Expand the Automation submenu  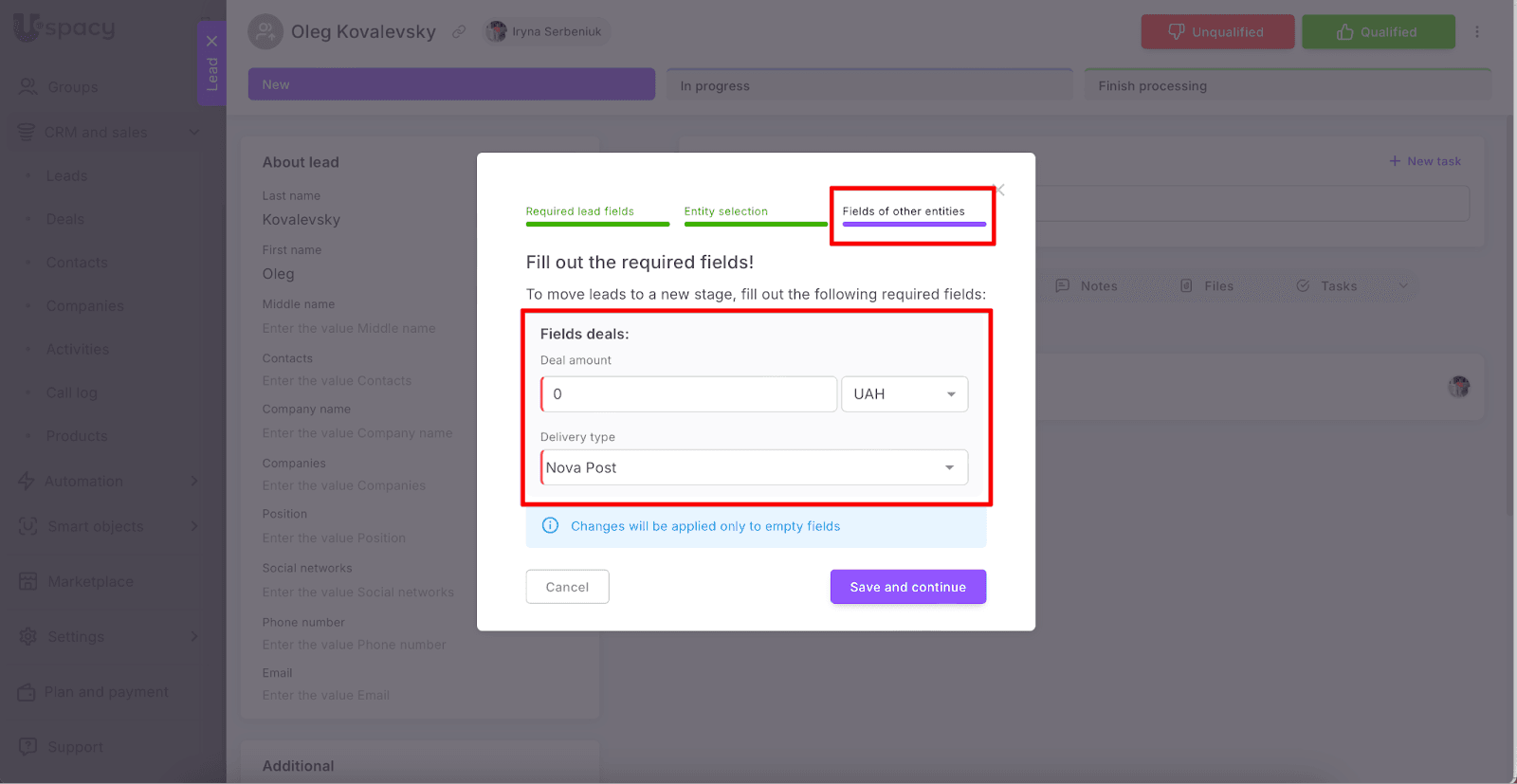tap(194, 481)
